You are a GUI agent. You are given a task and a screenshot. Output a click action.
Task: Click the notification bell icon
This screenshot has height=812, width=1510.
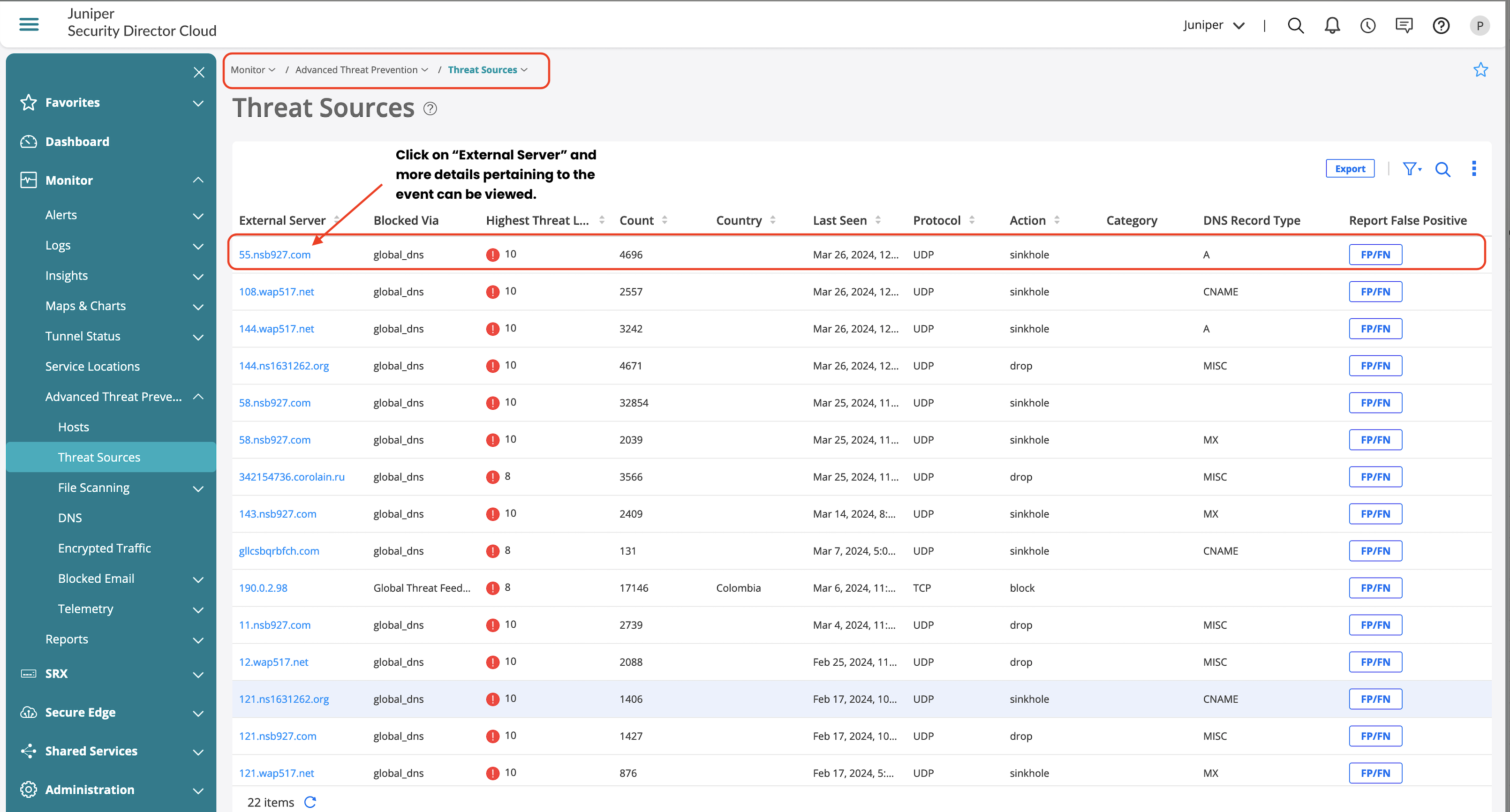pos(1332,25)
